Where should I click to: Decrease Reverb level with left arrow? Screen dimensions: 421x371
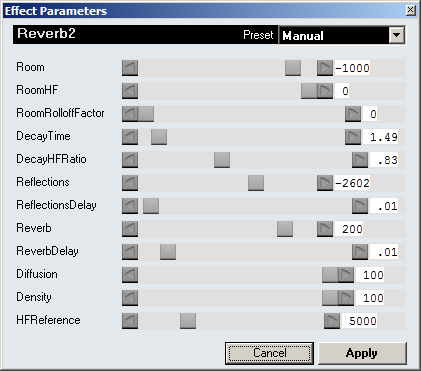point(130,229)
